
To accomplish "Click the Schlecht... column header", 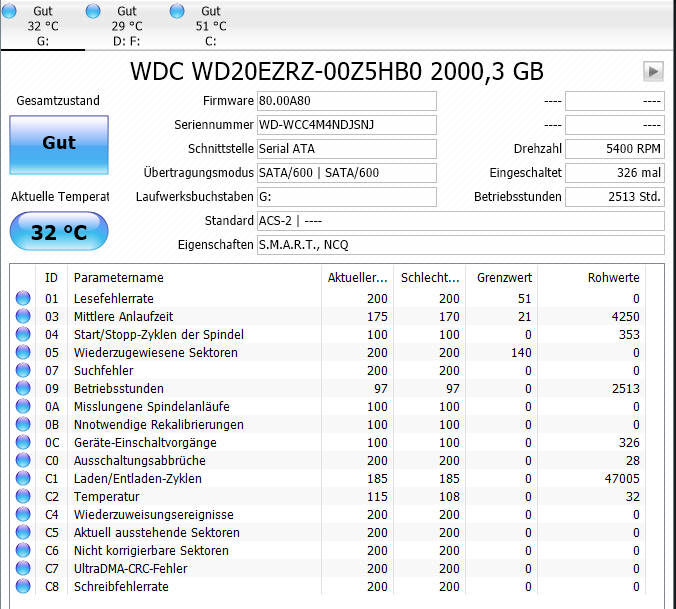I will tap(429, 278).
